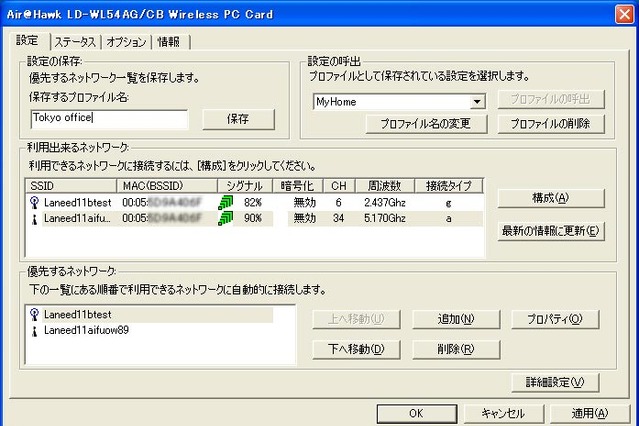Click channel 34 cell
This screenshot has height=426, width=639.
point(338,219)
